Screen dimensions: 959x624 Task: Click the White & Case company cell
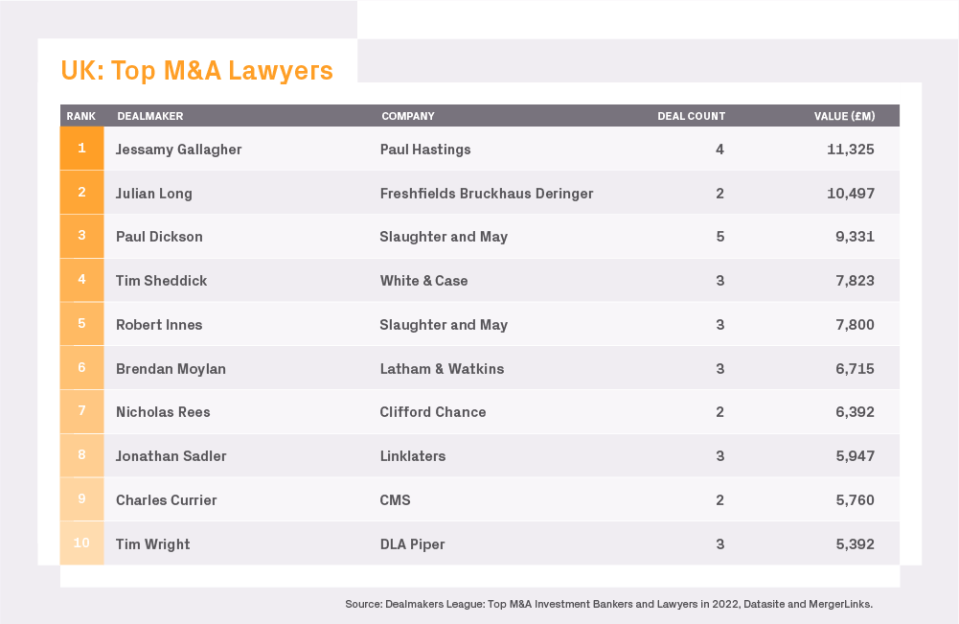tap(424, 281)
